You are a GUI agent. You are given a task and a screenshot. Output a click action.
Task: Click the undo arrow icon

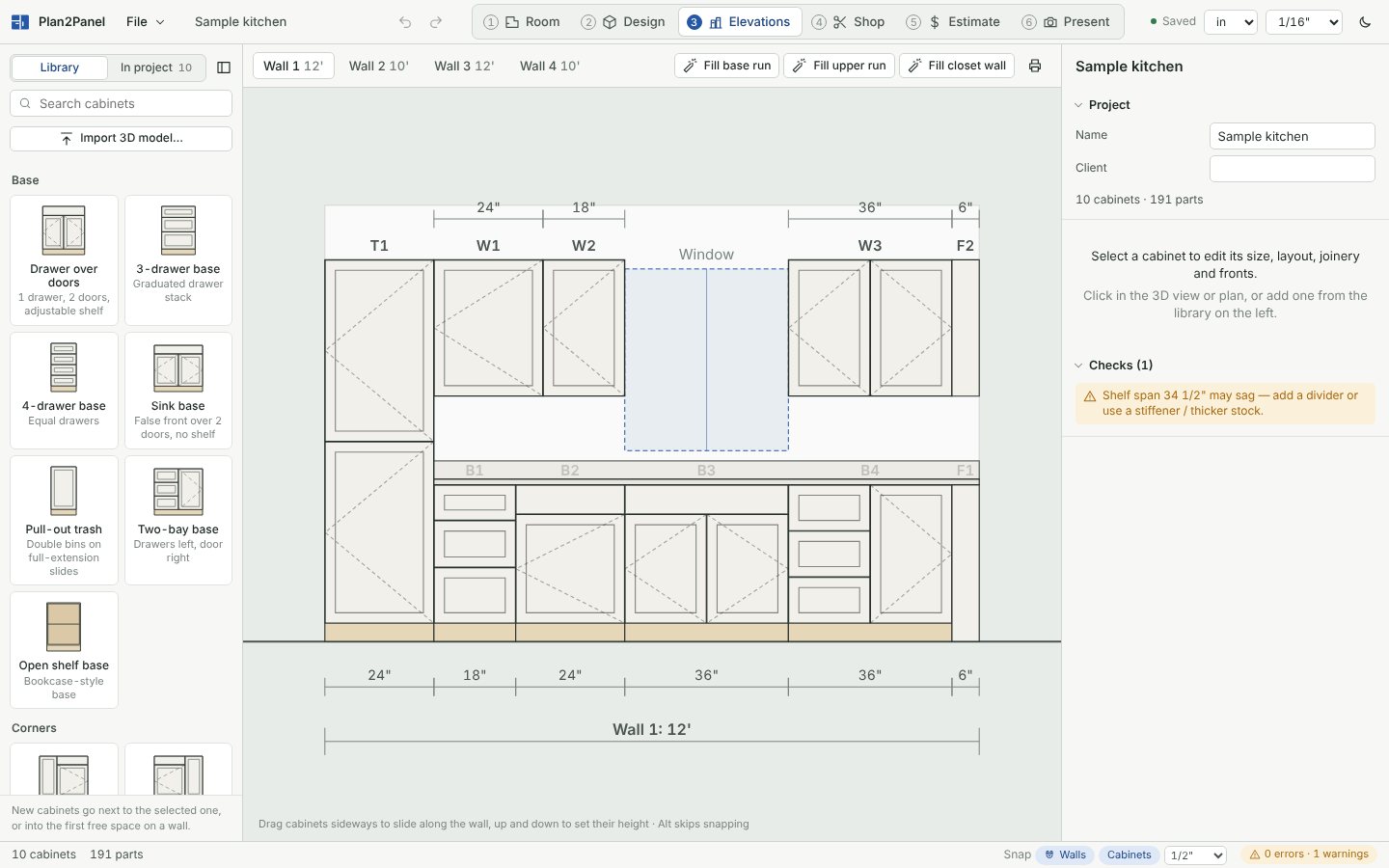pos(405,22)
